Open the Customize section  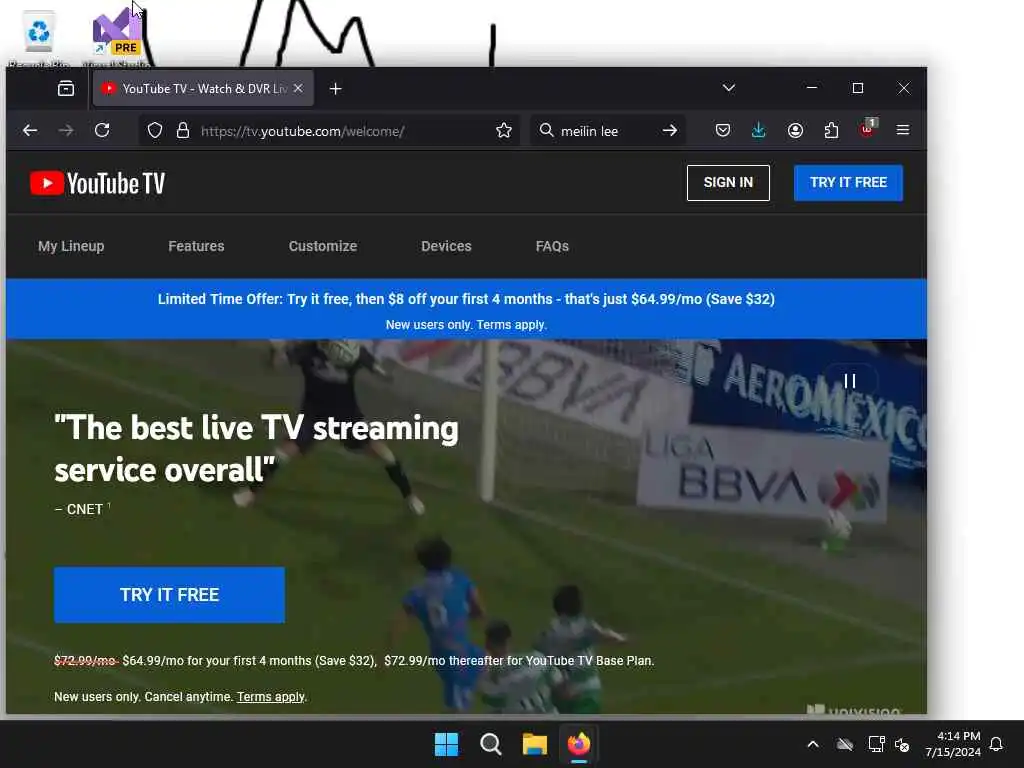point(323,246)
